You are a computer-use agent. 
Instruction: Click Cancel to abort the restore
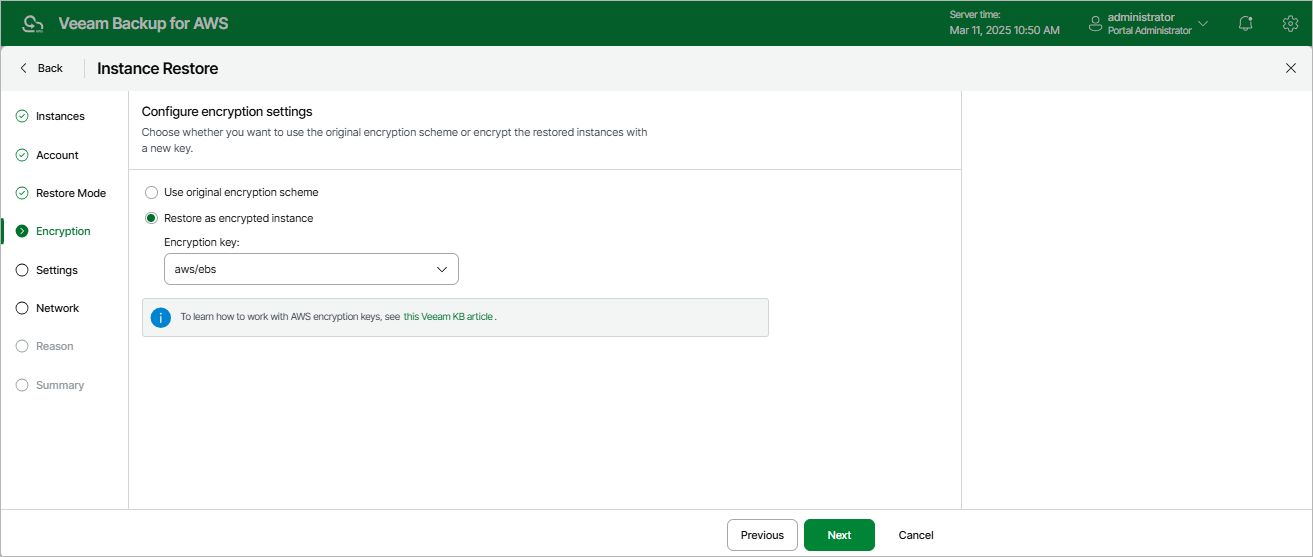(916, 535)
